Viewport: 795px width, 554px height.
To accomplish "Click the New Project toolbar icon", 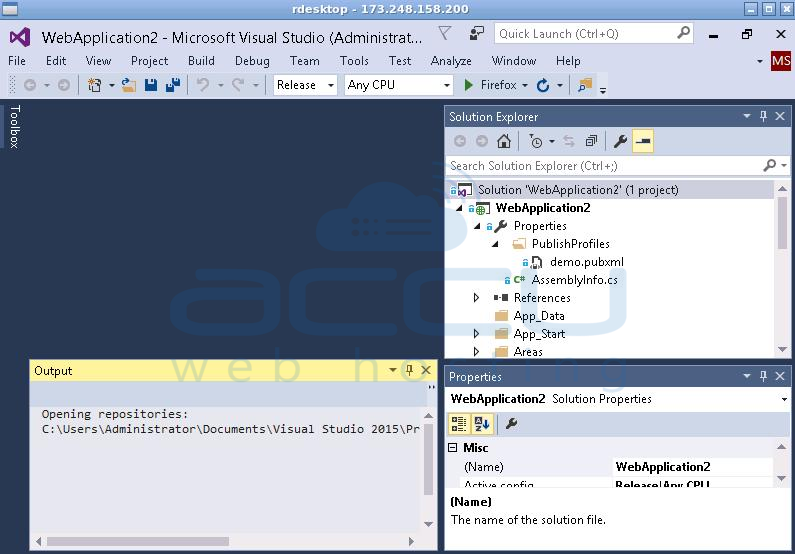I will pos(94,85).
